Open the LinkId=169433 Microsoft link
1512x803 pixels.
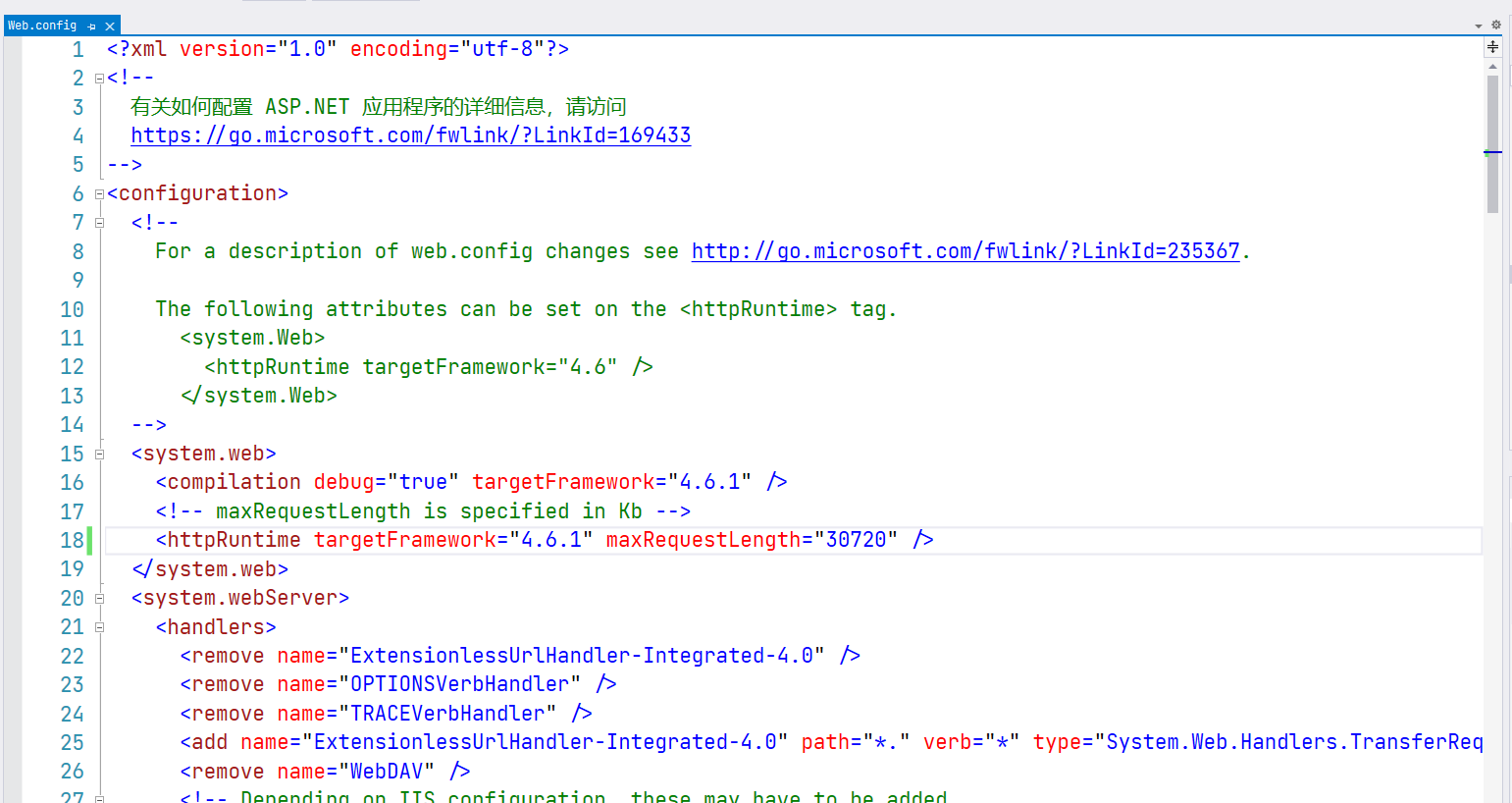411,135
